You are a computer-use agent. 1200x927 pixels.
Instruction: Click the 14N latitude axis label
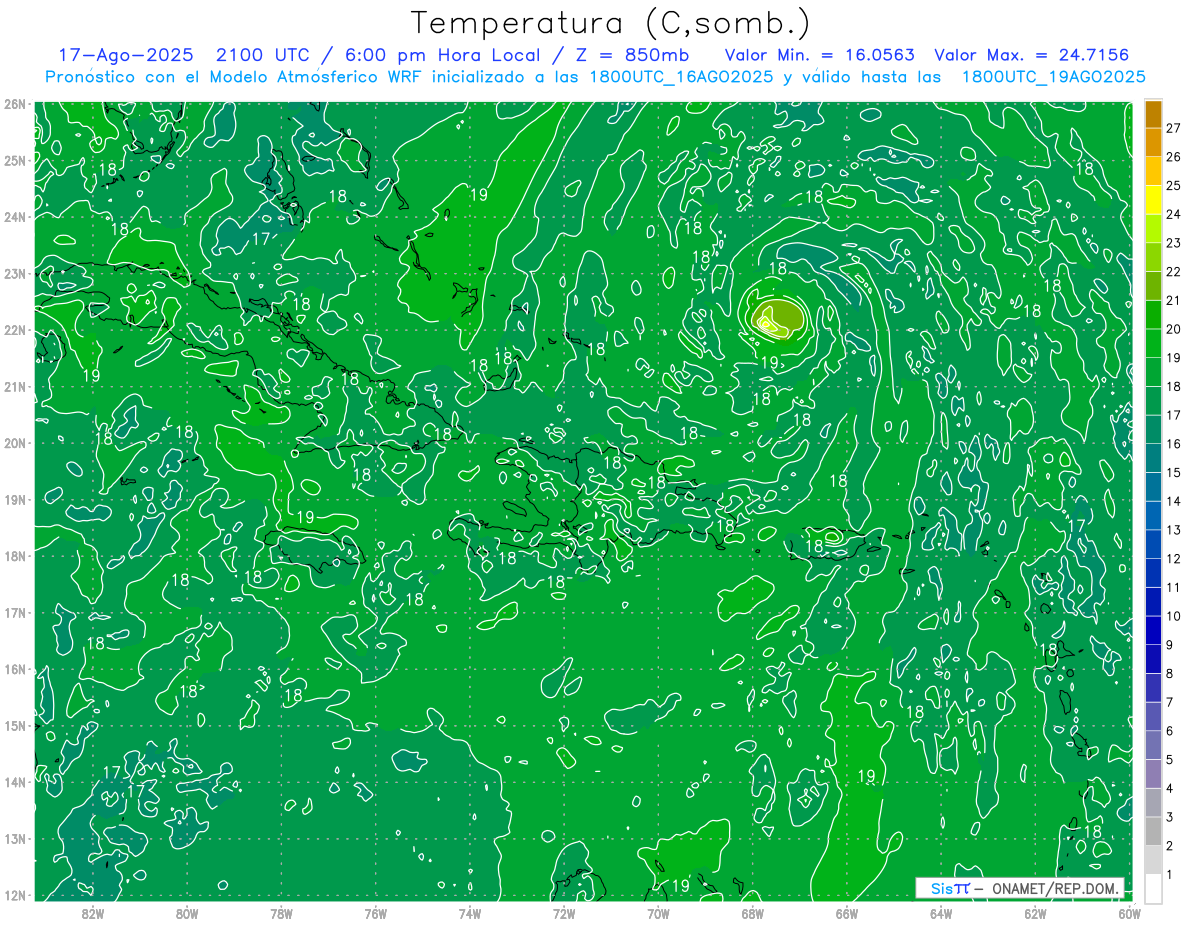point(15,781)
